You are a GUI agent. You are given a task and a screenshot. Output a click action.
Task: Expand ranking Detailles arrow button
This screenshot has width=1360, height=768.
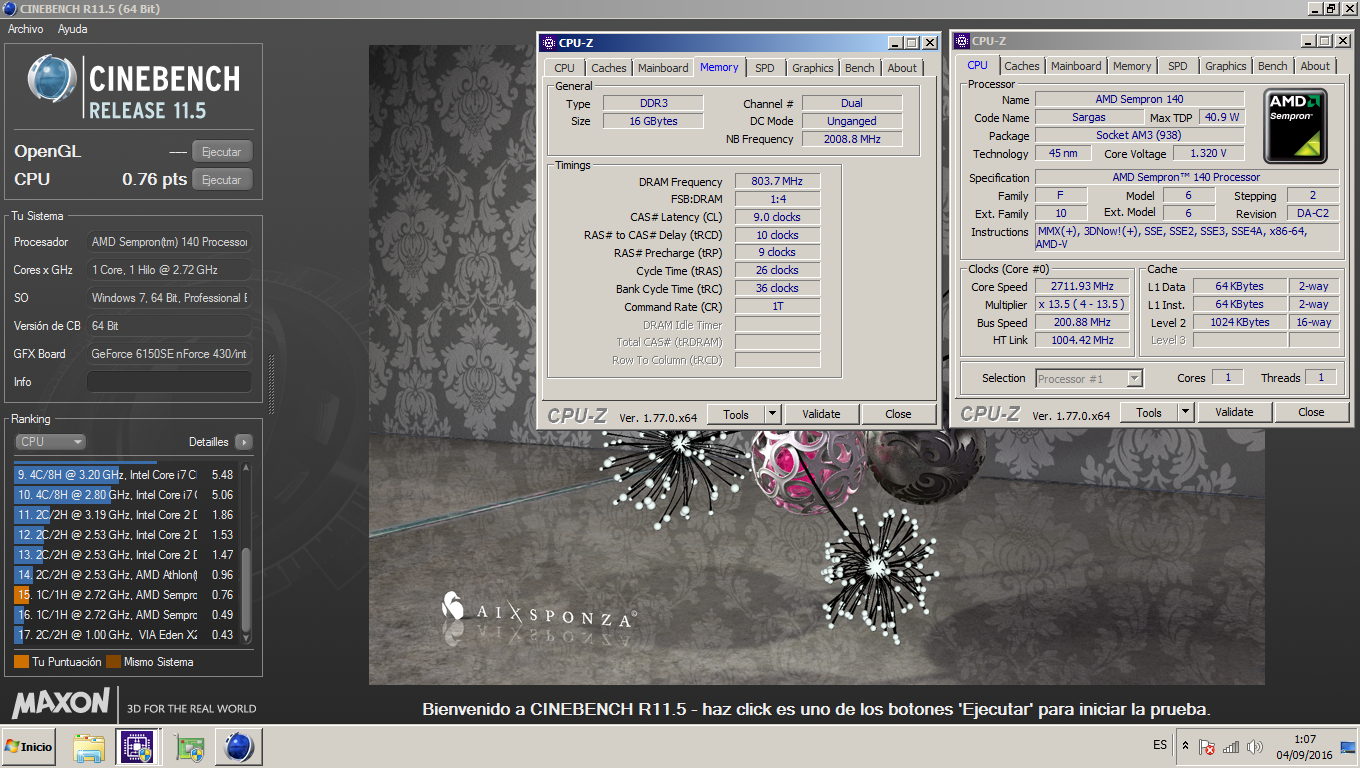[243, 442]
